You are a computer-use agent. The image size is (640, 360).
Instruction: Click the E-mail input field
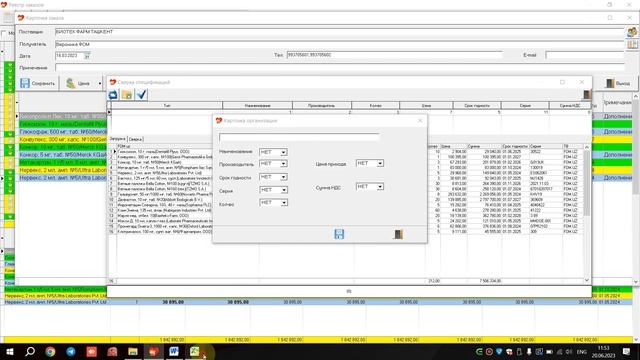pos(585,55)
